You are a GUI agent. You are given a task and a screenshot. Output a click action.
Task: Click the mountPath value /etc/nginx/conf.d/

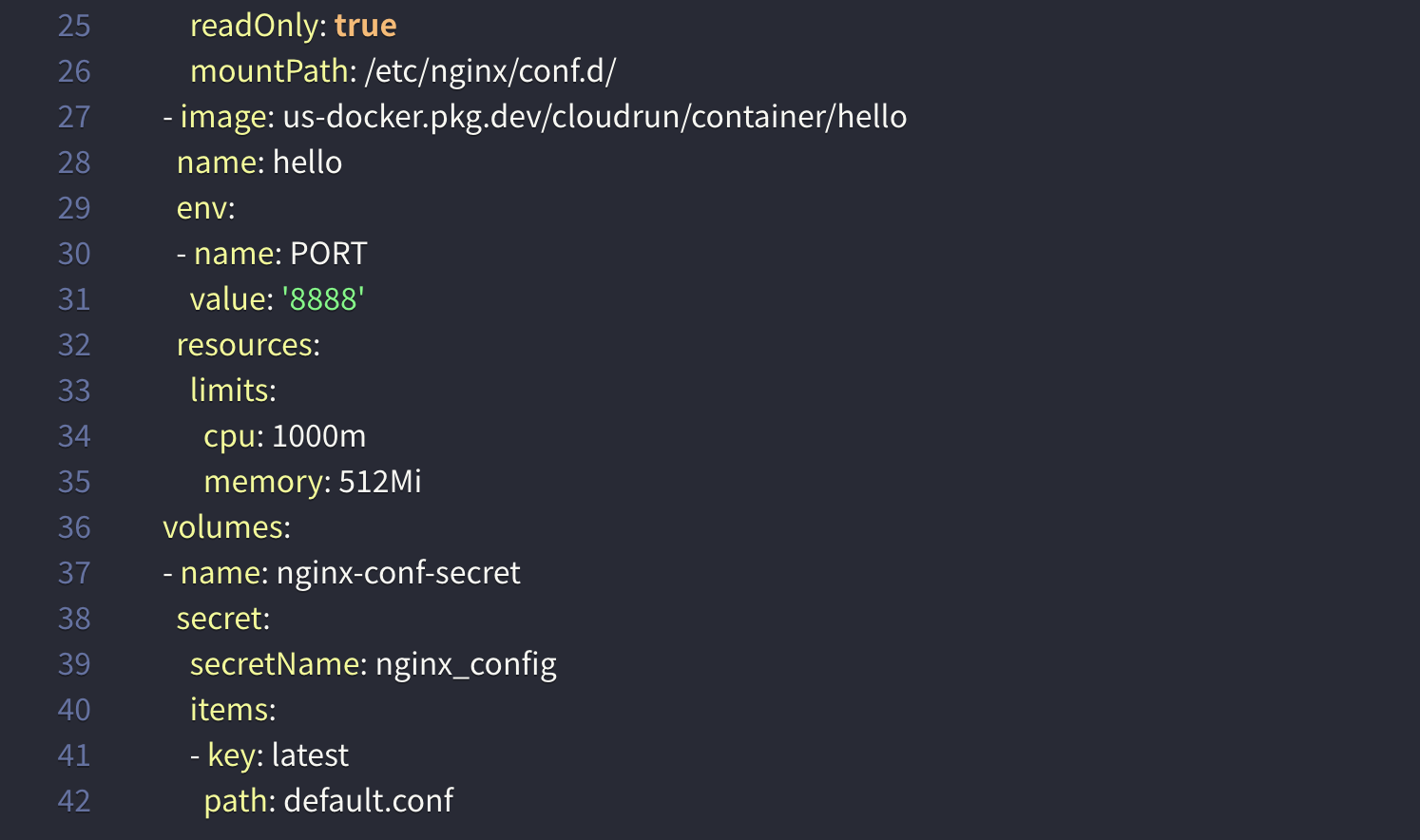point(489,71)
